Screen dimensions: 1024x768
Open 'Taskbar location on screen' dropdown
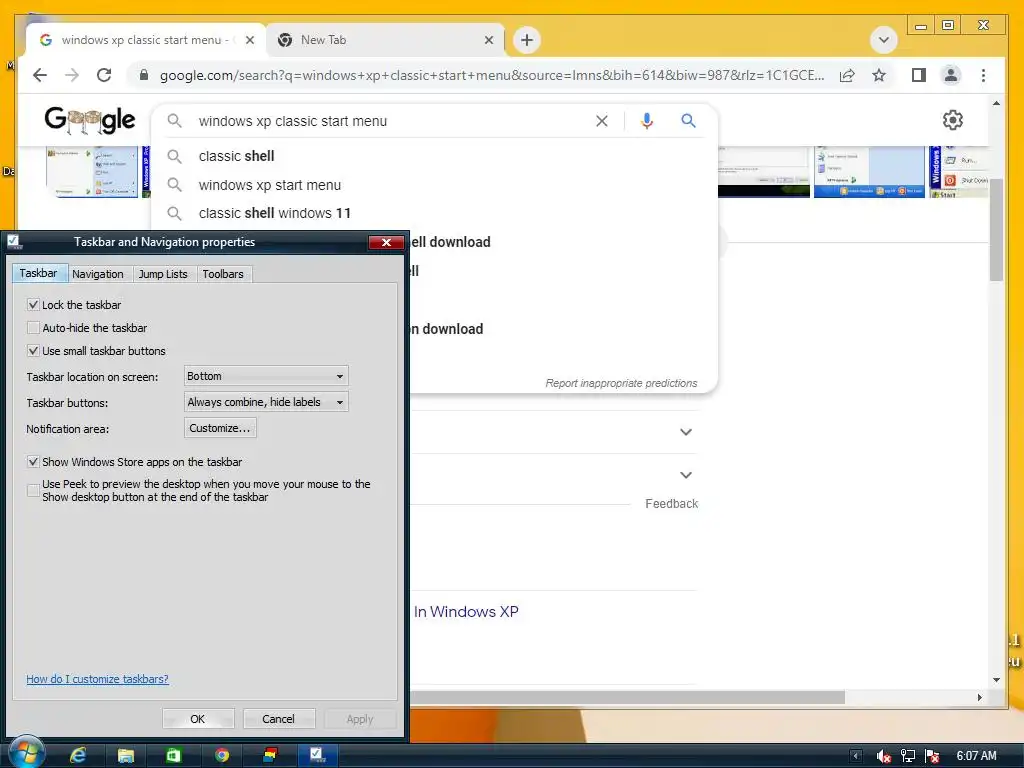[x=266, y=376]
